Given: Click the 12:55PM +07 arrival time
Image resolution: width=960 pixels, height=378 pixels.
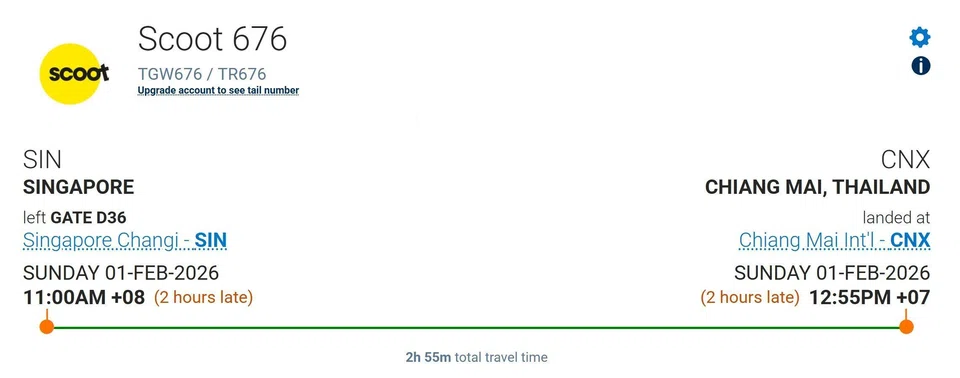Looking at the screenshot, I should pos(869,298).
